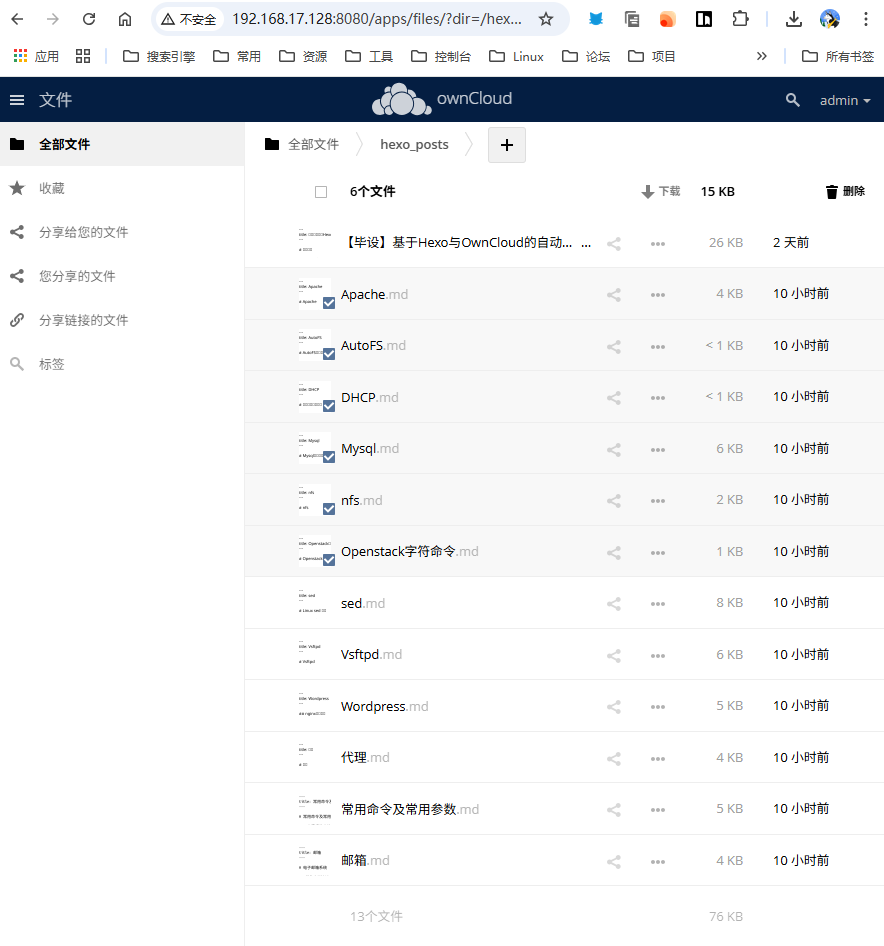Image resolution: width=884 pixels, height=946 pixels.
Task: Show more bookmarks with the chevron
Action: coord(762,56)
